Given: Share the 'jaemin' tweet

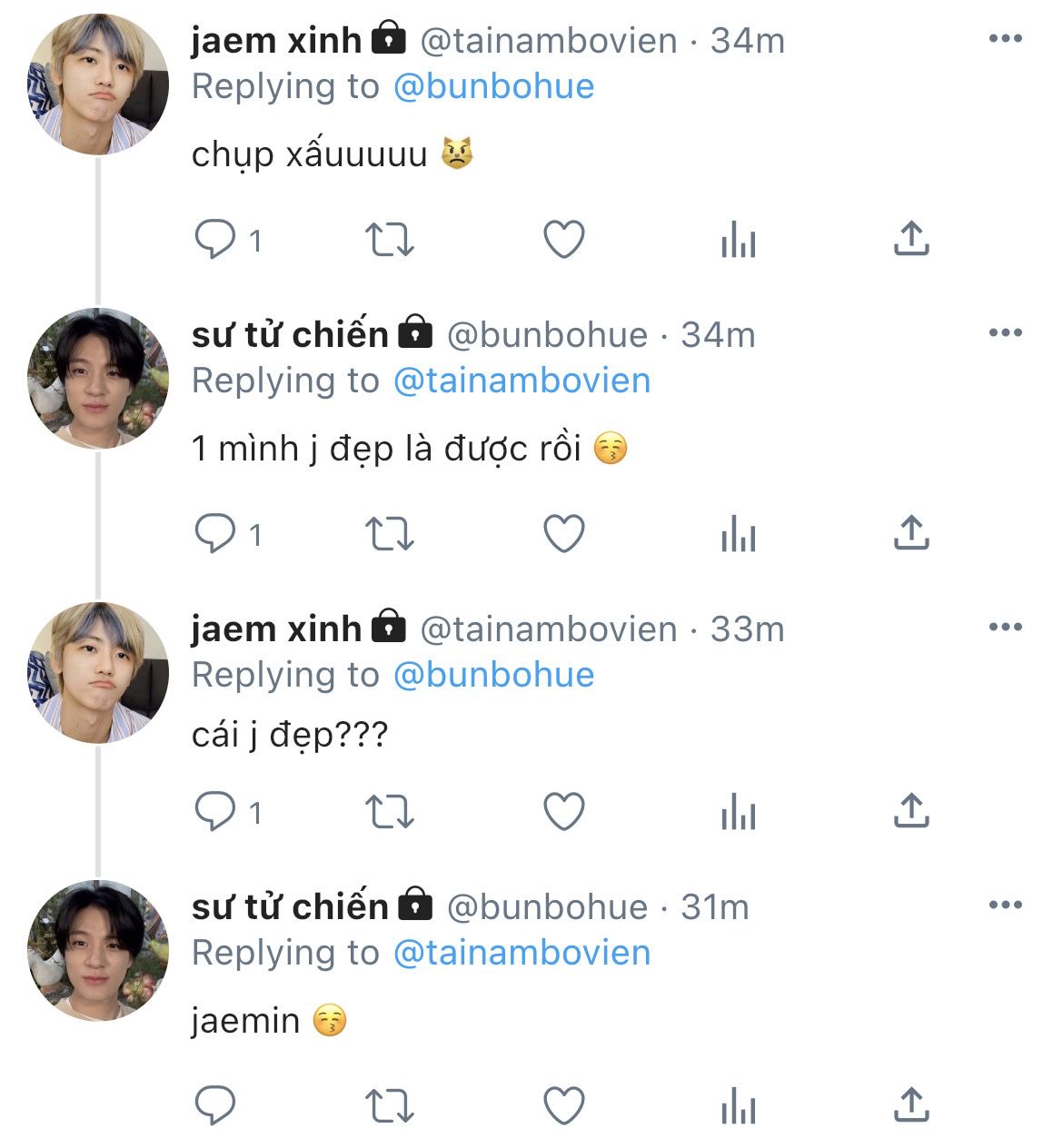Looking at the screenshot, I should pos(910,1105).
